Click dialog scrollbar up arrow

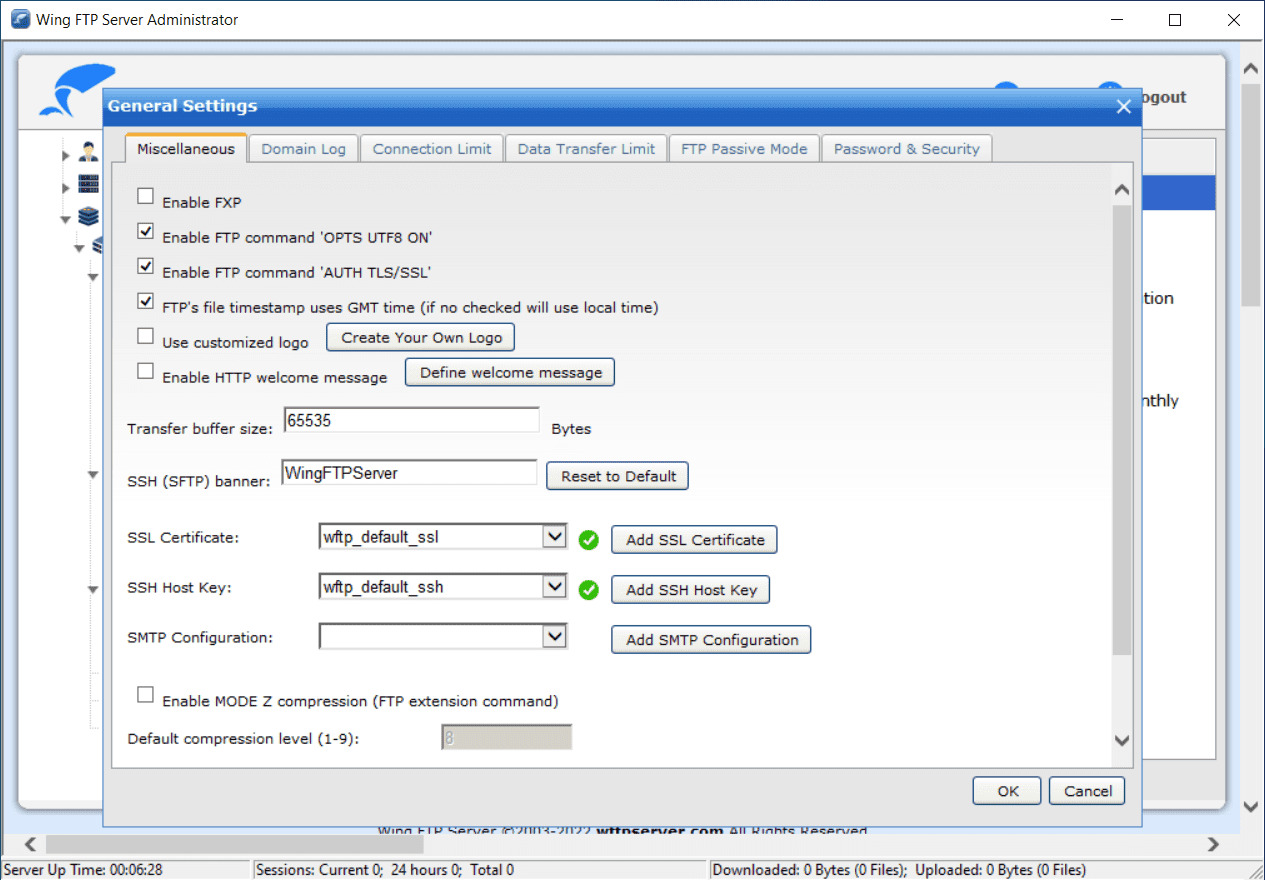point(1122,189)
